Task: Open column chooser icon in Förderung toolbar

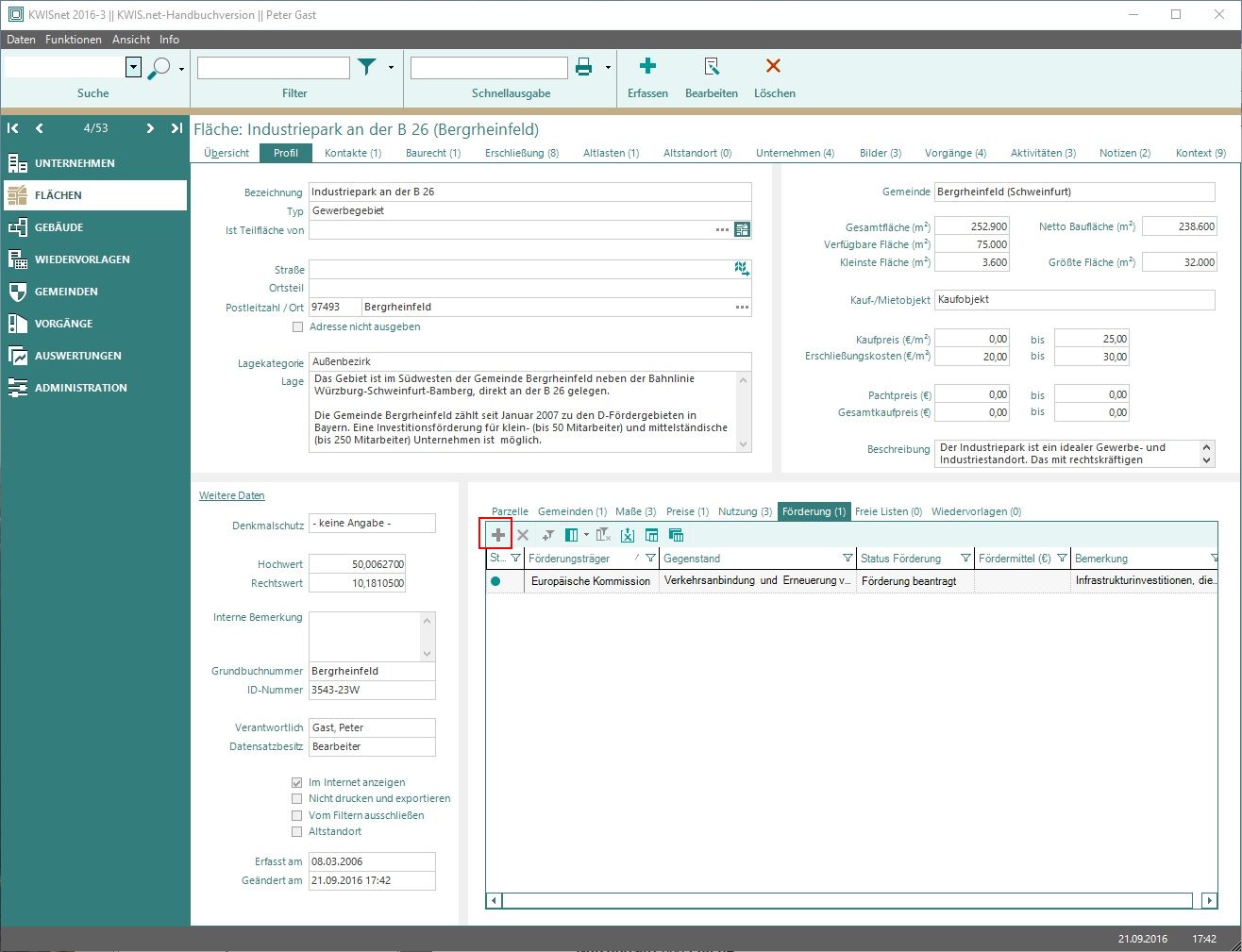Action: click(x=571, y=535)
